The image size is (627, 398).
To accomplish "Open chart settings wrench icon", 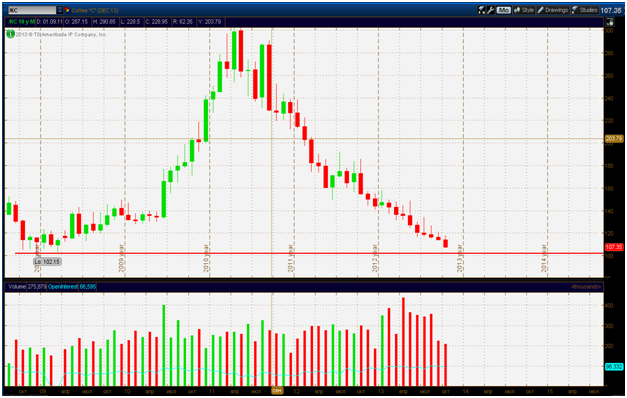I will click(490, 10).
